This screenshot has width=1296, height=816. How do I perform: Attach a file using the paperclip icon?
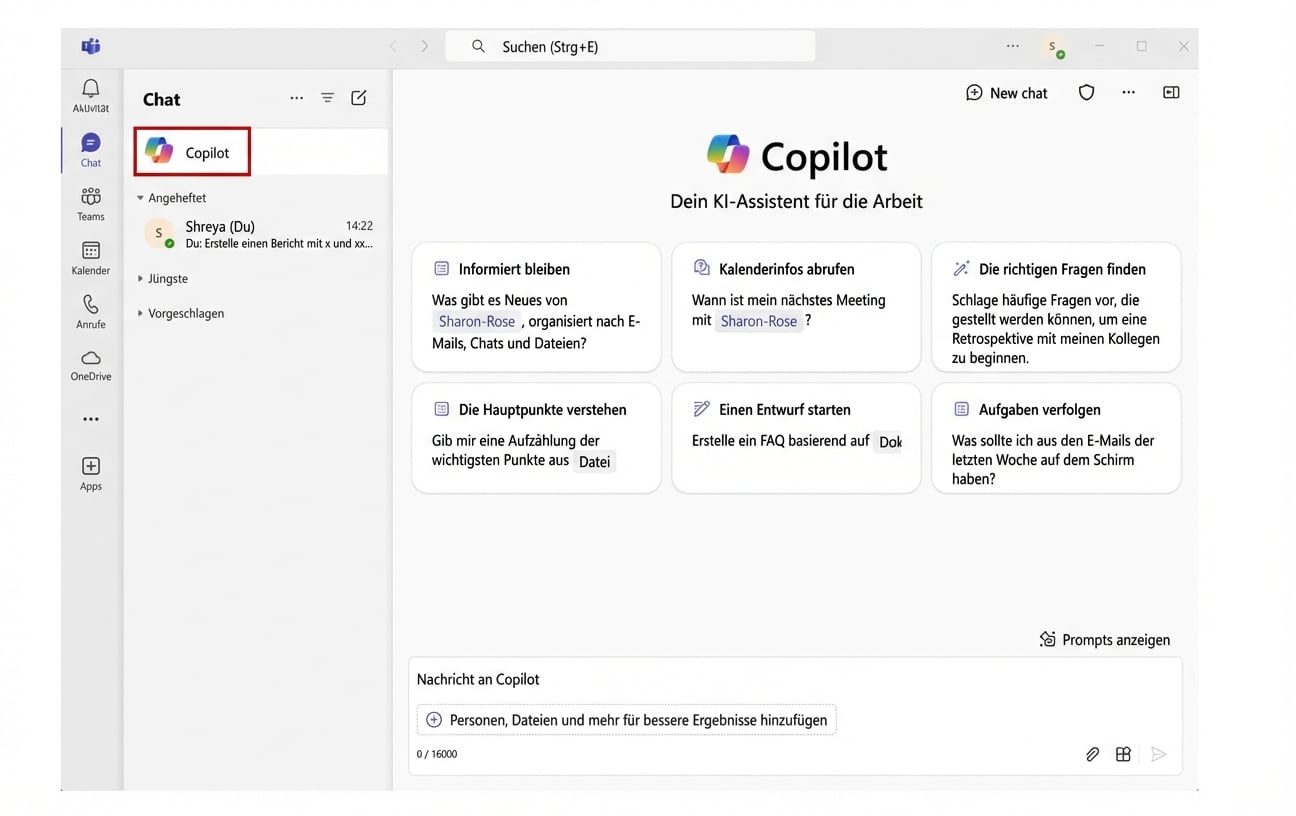pos(1092,753)
